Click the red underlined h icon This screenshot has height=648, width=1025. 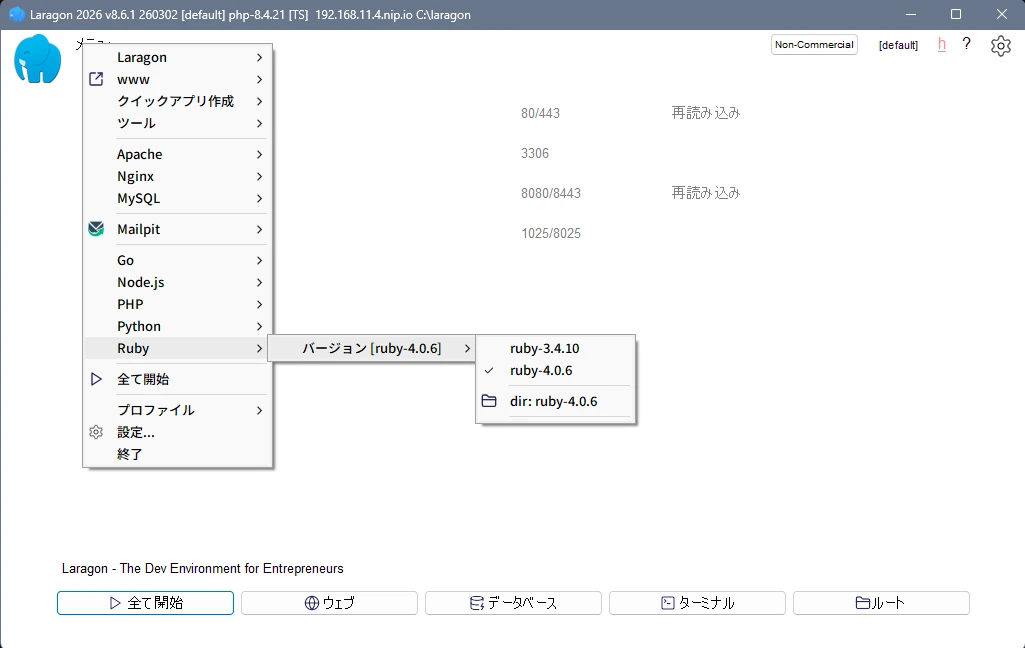[x=941, y=44]
